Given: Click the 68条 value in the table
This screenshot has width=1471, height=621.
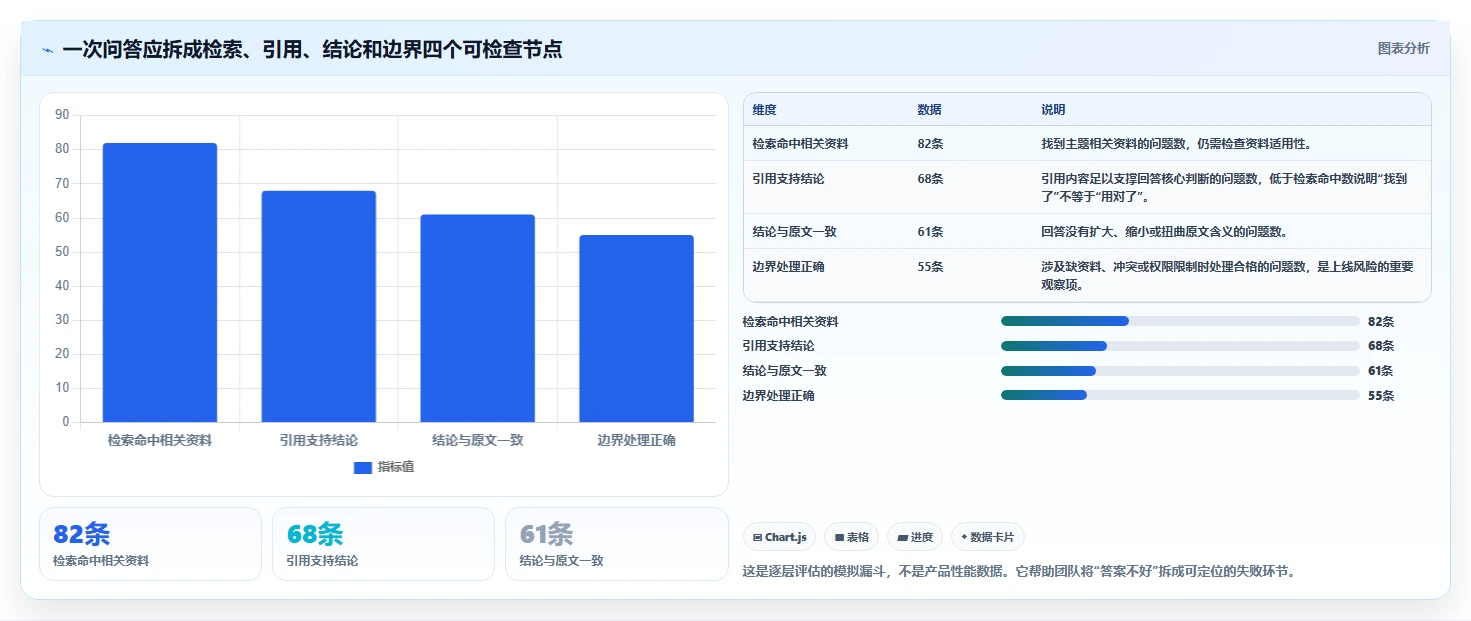Looking at the screenshot, I should [930, 178].
